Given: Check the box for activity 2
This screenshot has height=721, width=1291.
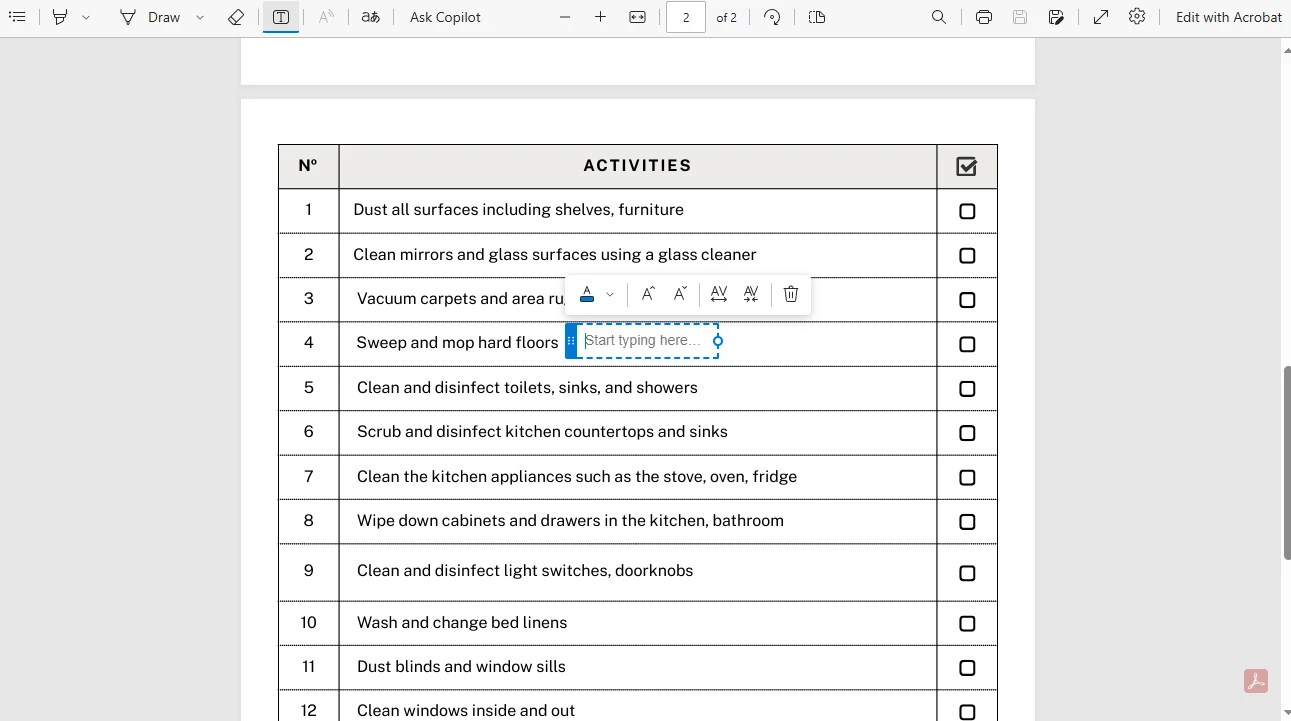Looking at the screenshot, I should (x=967, y=256).
